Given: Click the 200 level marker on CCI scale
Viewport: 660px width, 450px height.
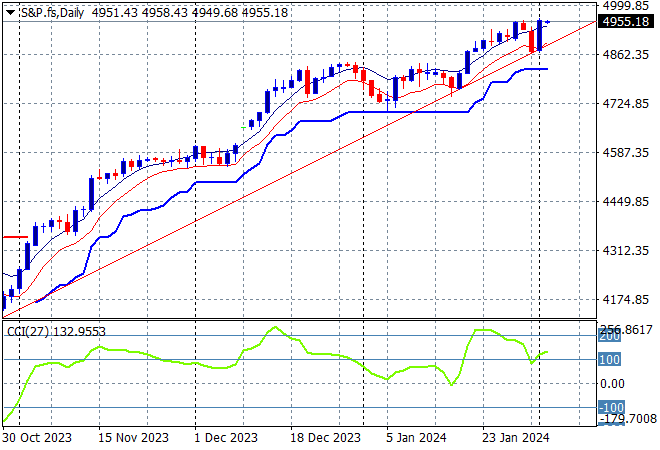Looking at the screenshot, I should [x=610, y=337].
